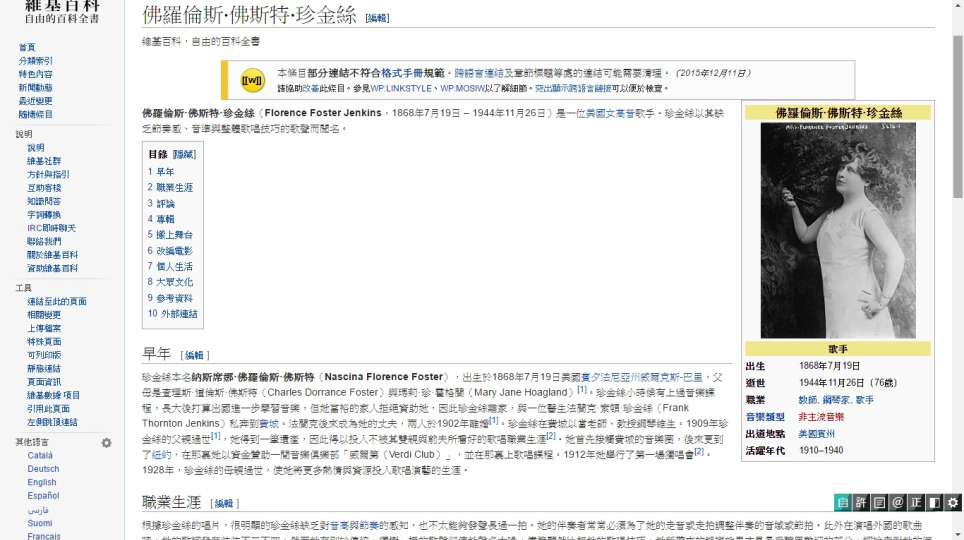964x540 pixels.
Task: Toggle the half-filled square contrast icon
Action: (934, 502)
